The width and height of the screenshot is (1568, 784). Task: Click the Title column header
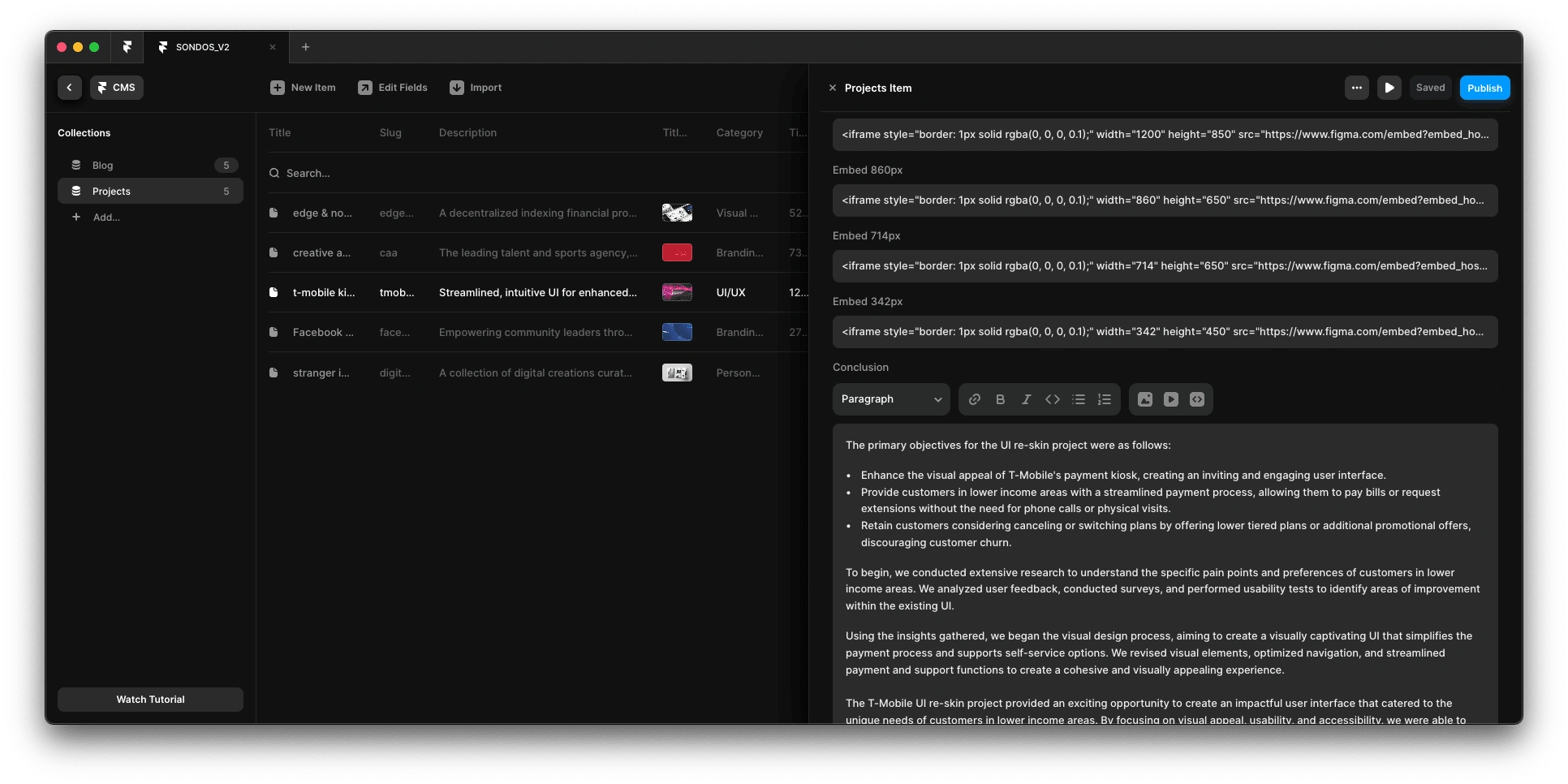(280, 132)
